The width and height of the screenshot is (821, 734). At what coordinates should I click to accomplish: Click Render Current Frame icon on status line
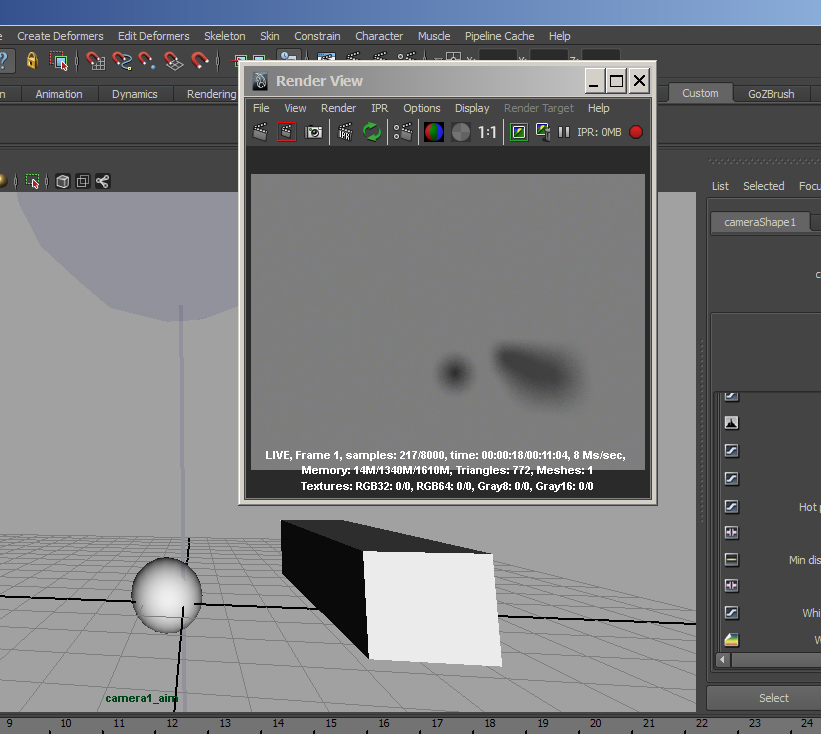pos(353,56)
